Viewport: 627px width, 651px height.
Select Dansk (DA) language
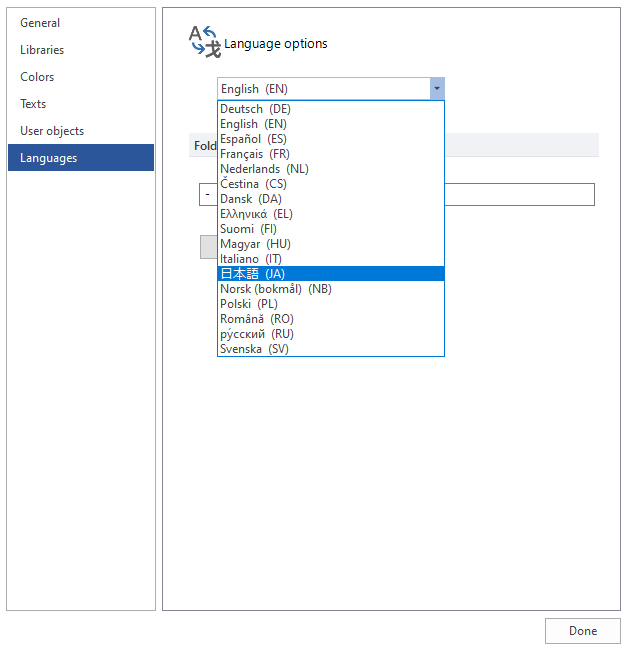click(331, 199)
